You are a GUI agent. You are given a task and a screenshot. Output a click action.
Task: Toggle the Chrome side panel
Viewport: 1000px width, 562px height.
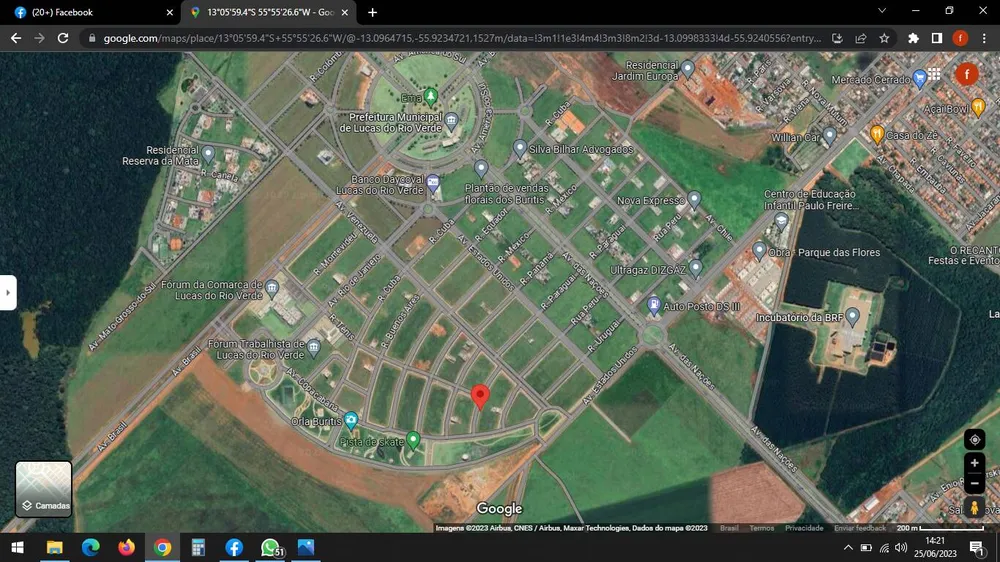937,38
